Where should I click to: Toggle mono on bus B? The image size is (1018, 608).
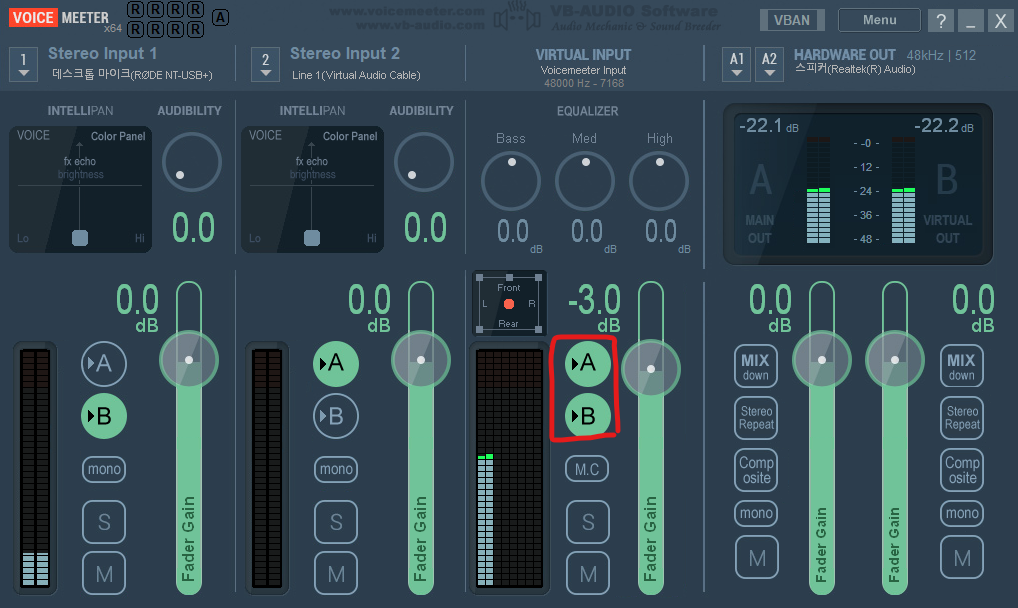pos(962,513)
